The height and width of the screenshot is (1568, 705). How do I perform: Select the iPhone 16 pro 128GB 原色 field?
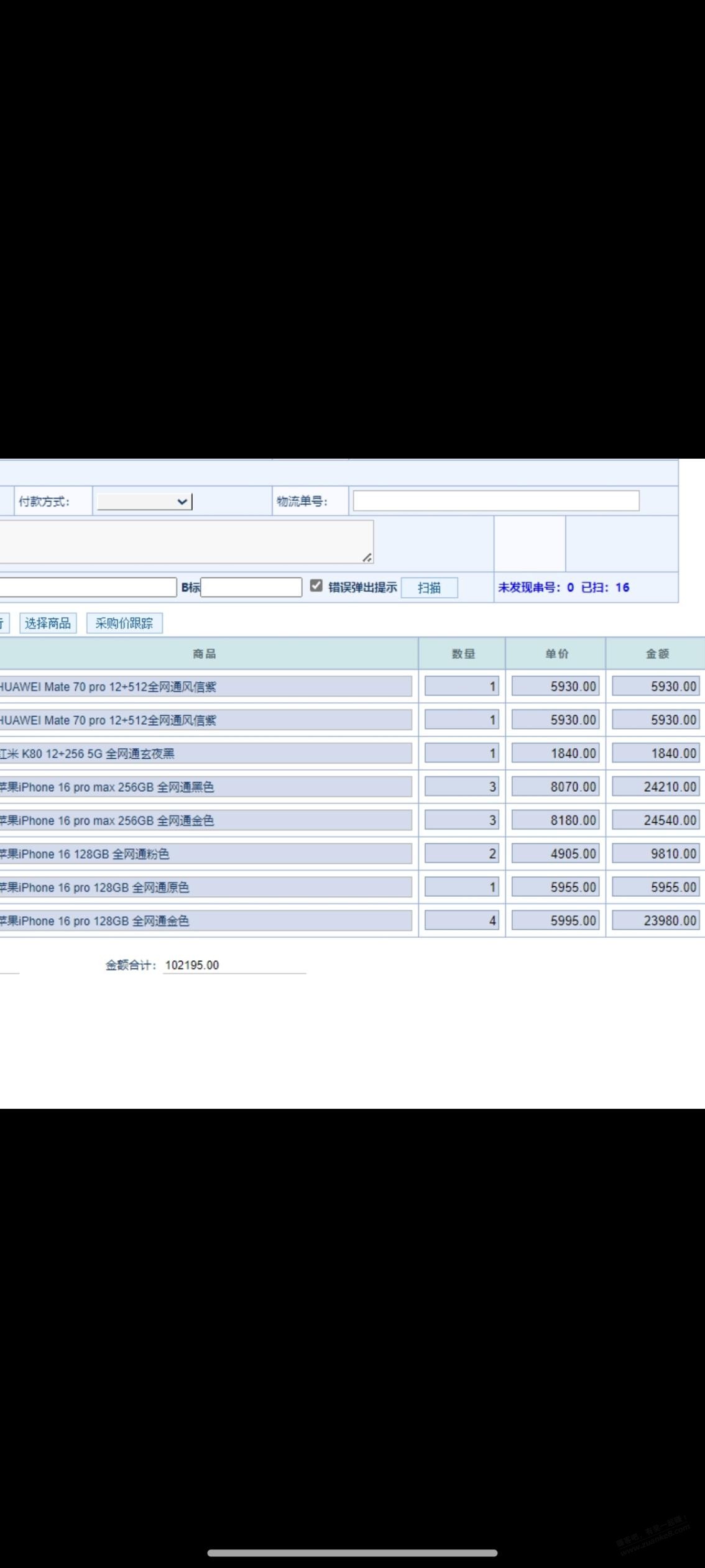(206, 888)
